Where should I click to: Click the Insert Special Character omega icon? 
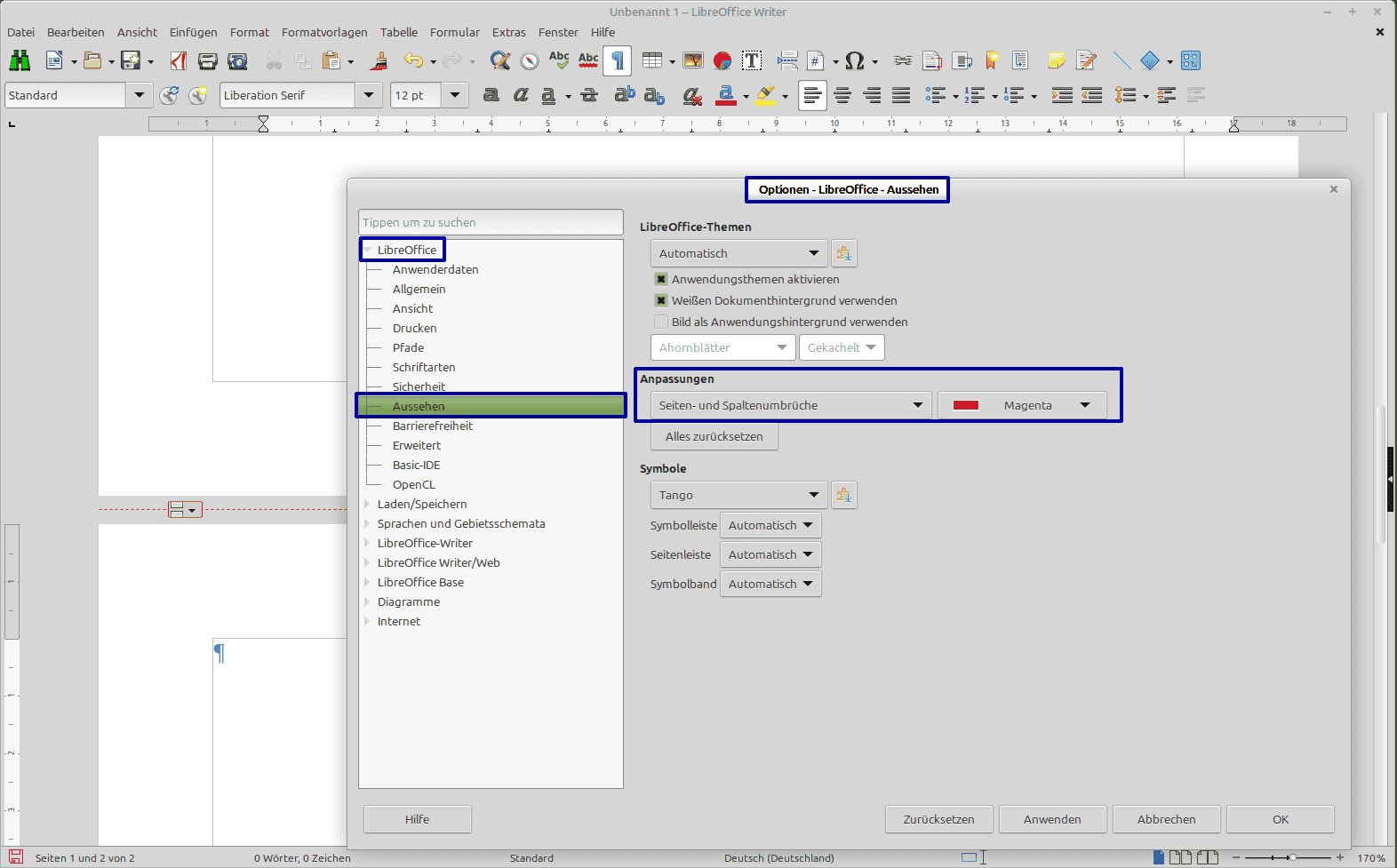pyautogui.click(x=854, y=60)
